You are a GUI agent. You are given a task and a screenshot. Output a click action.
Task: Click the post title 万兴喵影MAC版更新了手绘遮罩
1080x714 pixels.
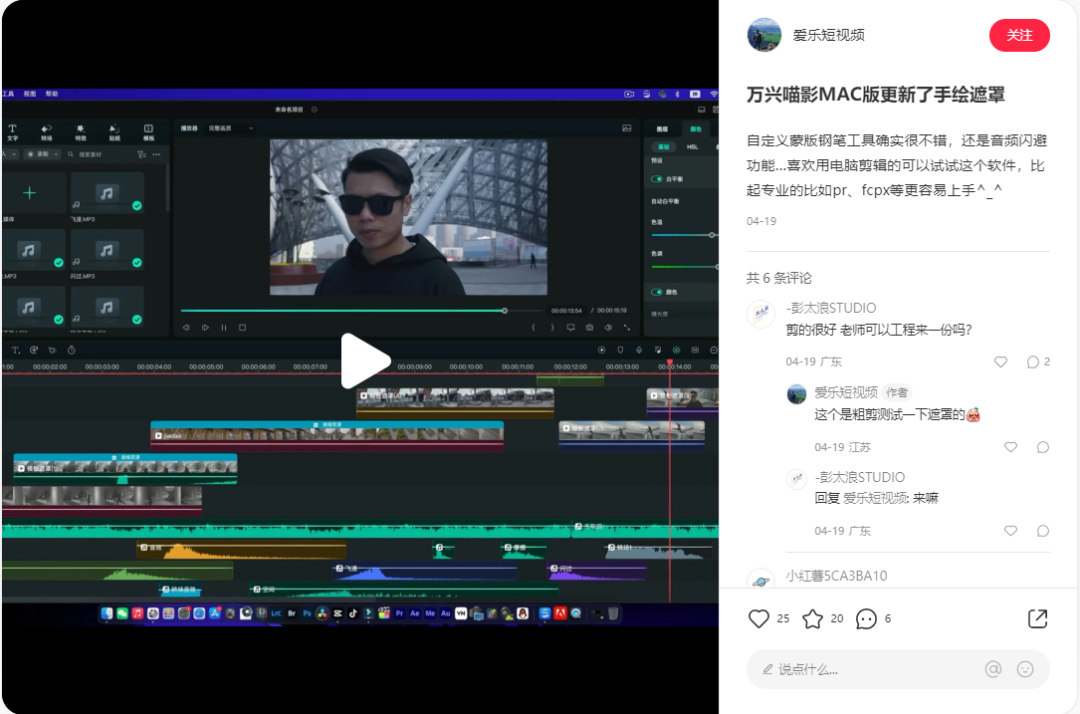[875, 94]
